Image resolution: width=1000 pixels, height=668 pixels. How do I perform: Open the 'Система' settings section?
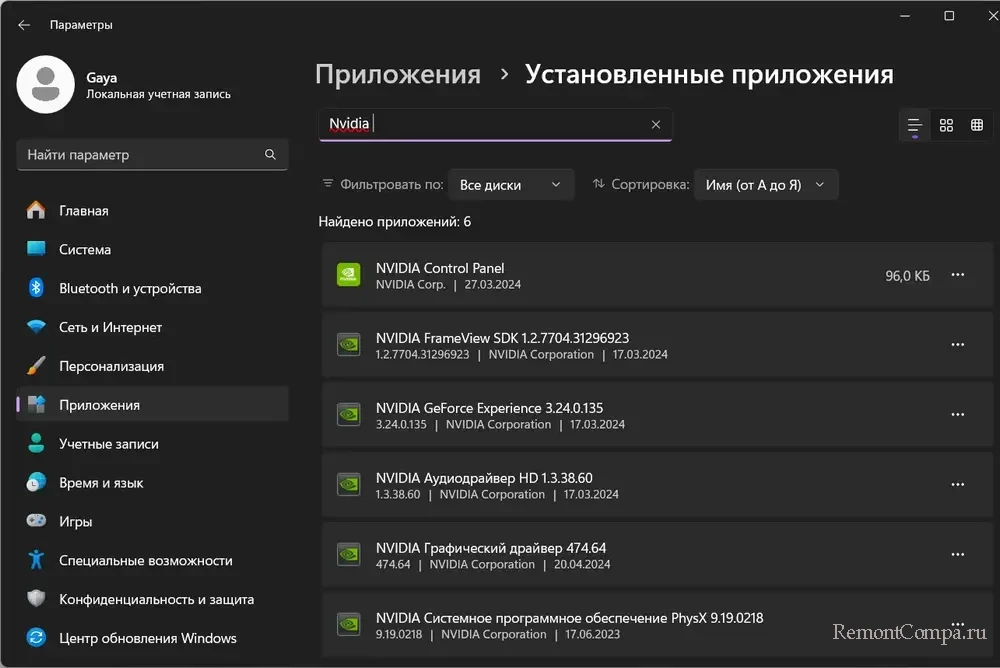click(x=85, y=250)
